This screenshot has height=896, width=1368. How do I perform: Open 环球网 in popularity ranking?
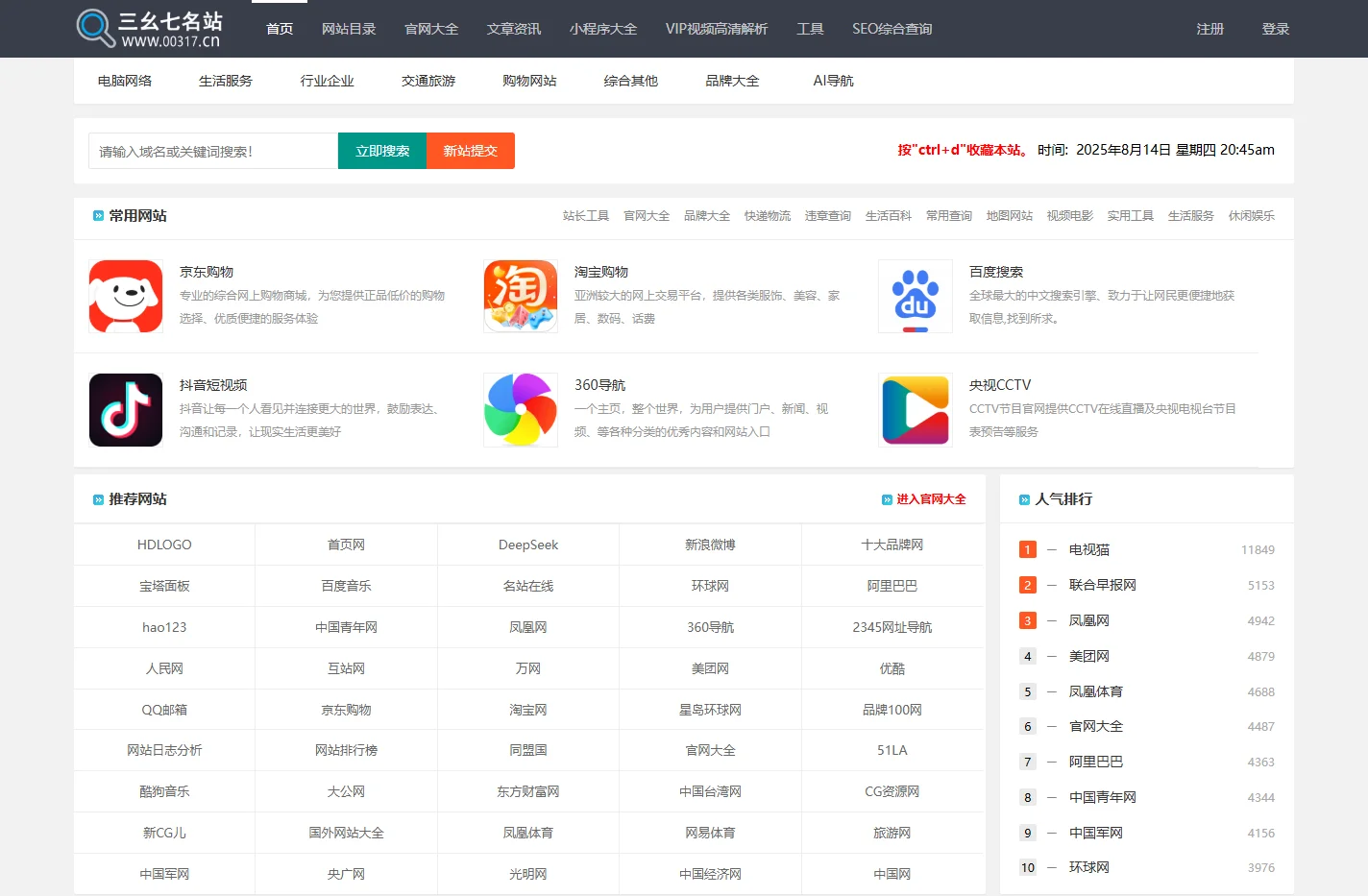1089,867
